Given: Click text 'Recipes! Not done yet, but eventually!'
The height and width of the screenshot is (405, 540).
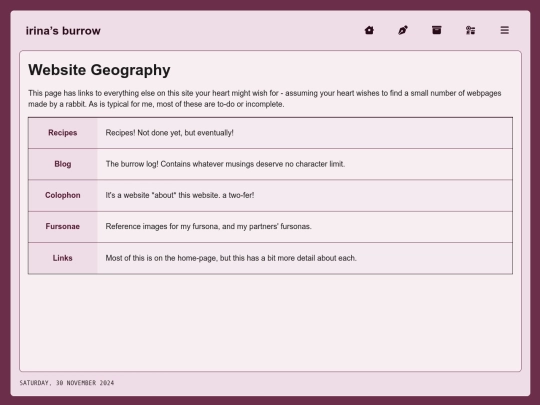Looking at the screenshot, I should [169, 133].
